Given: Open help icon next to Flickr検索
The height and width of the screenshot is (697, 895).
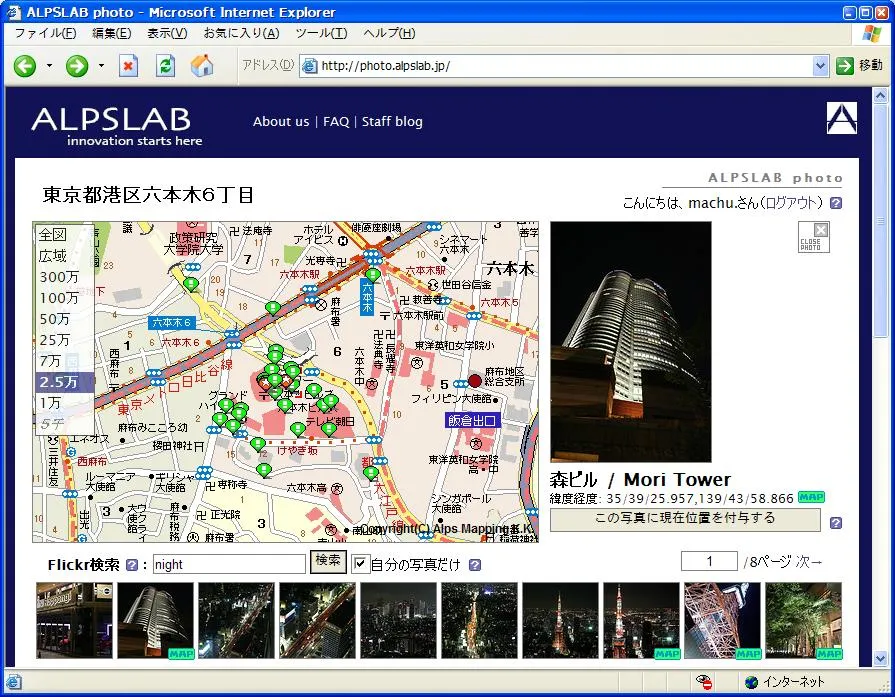Looking at the screenshot, I should pos(132,565).
